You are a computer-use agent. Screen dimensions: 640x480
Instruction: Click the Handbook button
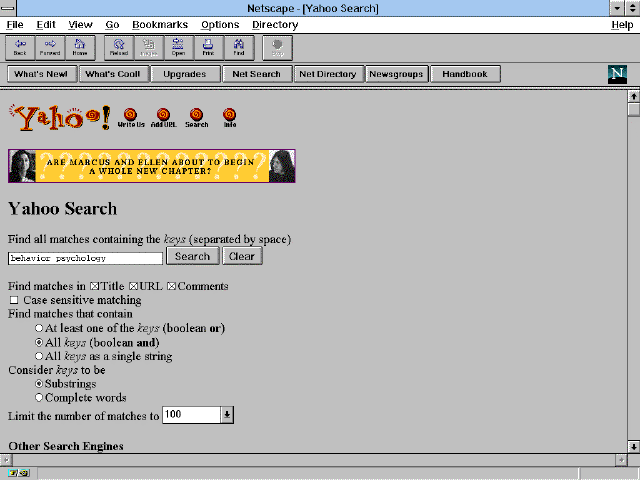pyautogui.click(x=465, y=74)
